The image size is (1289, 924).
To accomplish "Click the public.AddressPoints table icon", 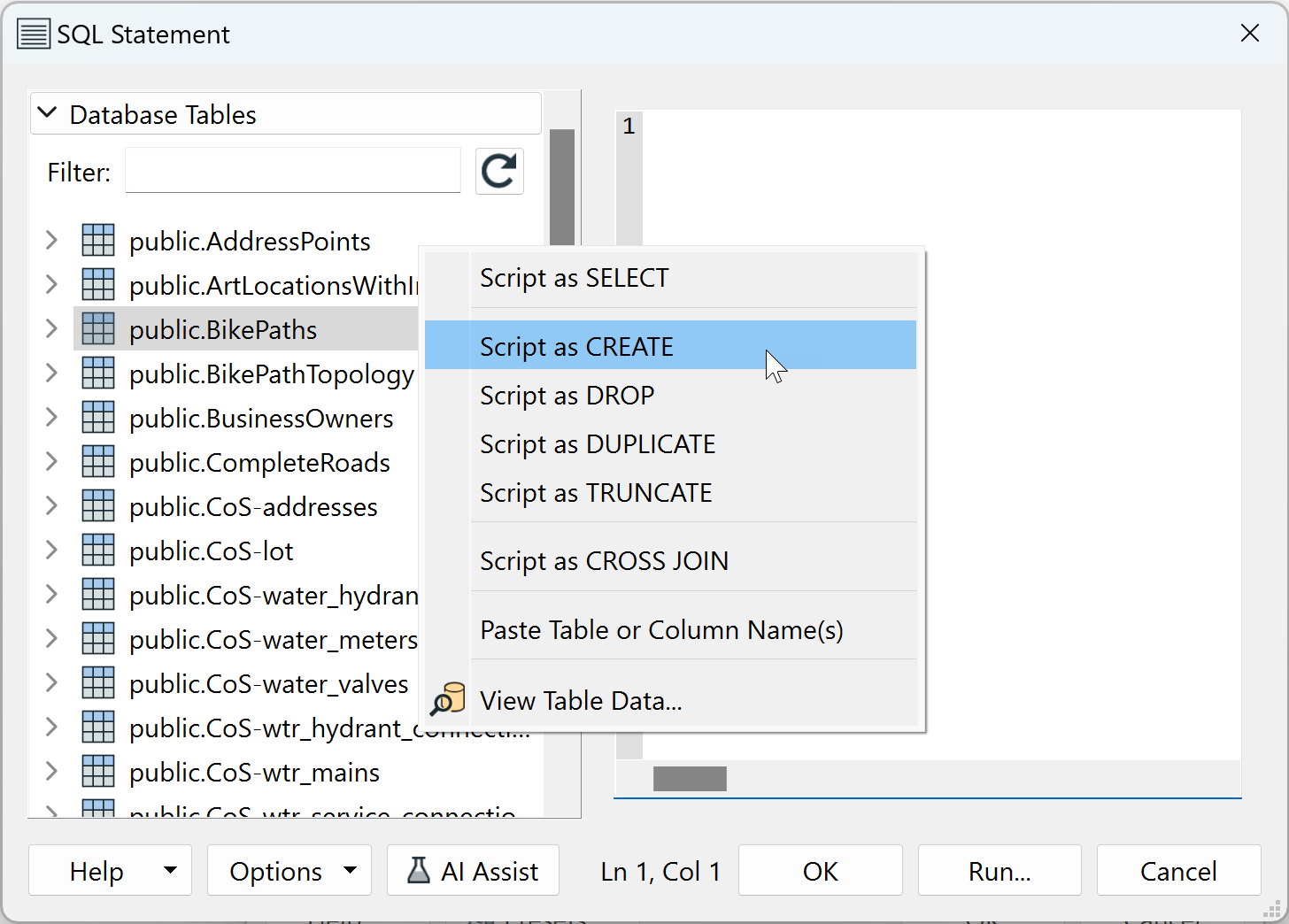I will pyautogui.click(x=98, y=241).
